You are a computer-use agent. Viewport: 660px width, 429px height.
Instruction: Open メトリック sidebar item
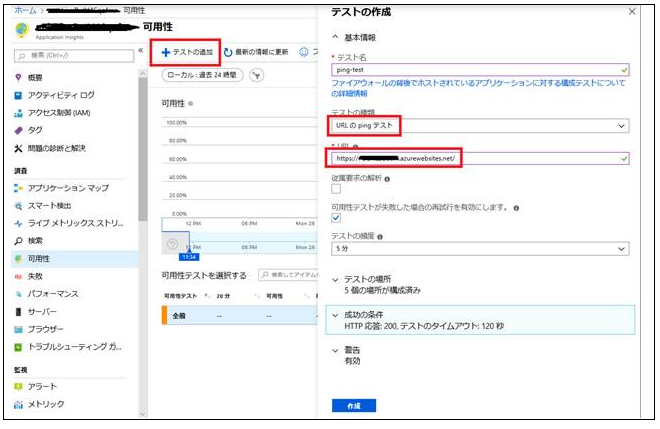(x=45, y=403)
